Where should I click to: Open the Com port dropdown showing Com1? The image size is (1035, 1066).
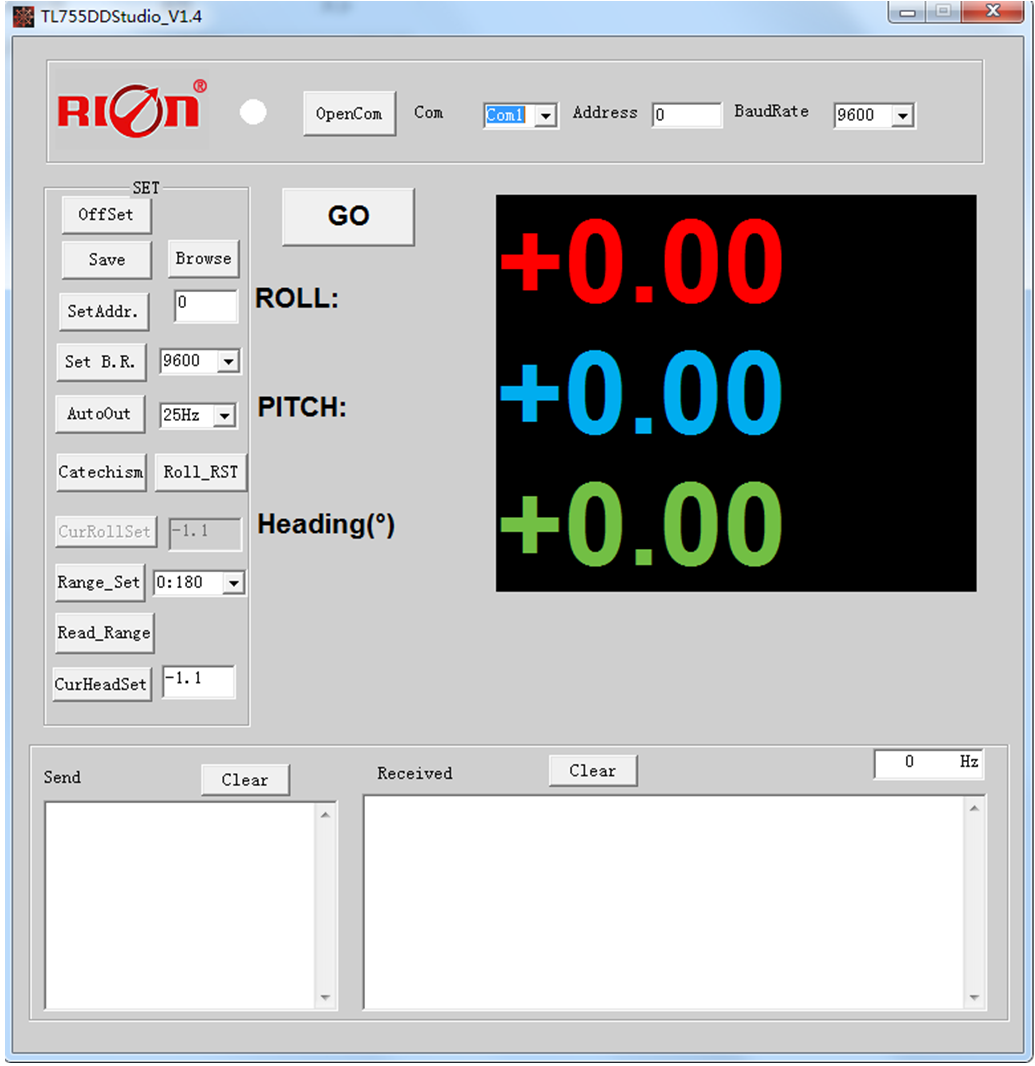coord(545,116)
